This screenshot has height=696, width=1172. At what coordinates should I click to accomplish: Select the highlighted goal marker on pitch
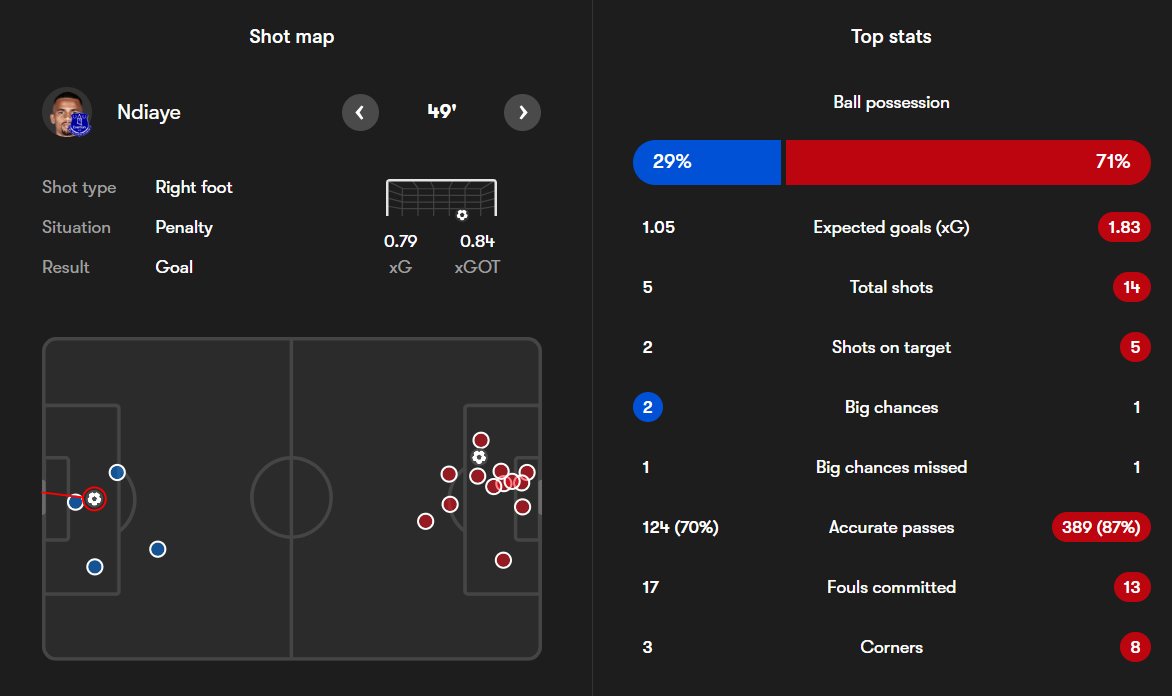point(94,499)
